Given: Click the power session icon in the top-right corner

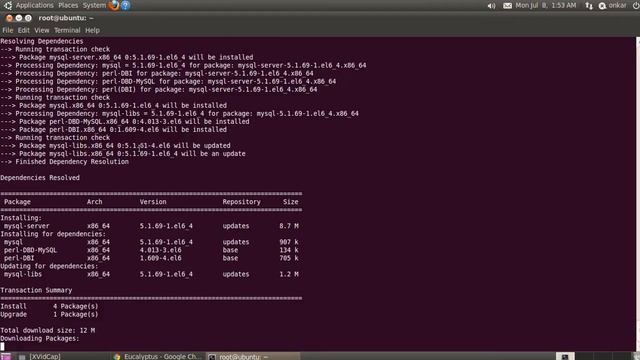Looking at the screenshot, I should click(x=636, y=6).
